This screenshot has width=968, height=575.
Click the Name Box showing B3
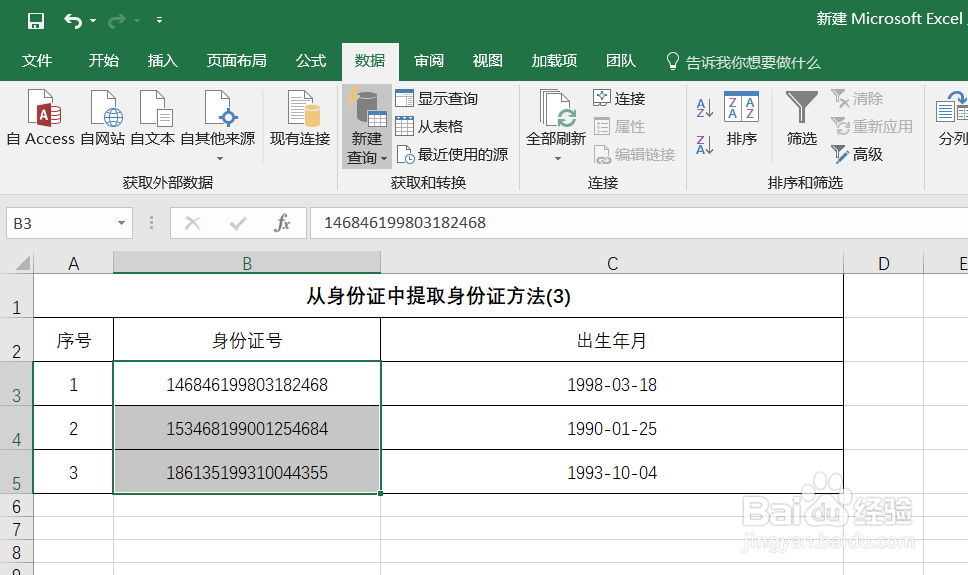point(60,223)
